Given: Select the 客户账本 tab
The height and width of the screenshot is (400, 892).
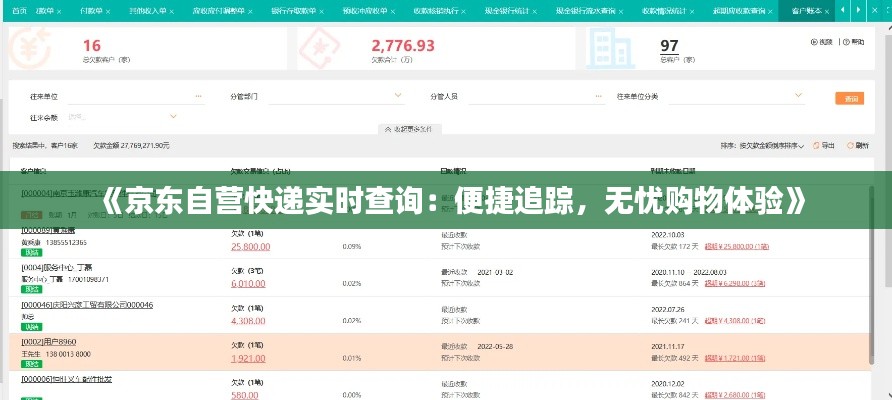Looking at the screenshot, I should 806,11.
